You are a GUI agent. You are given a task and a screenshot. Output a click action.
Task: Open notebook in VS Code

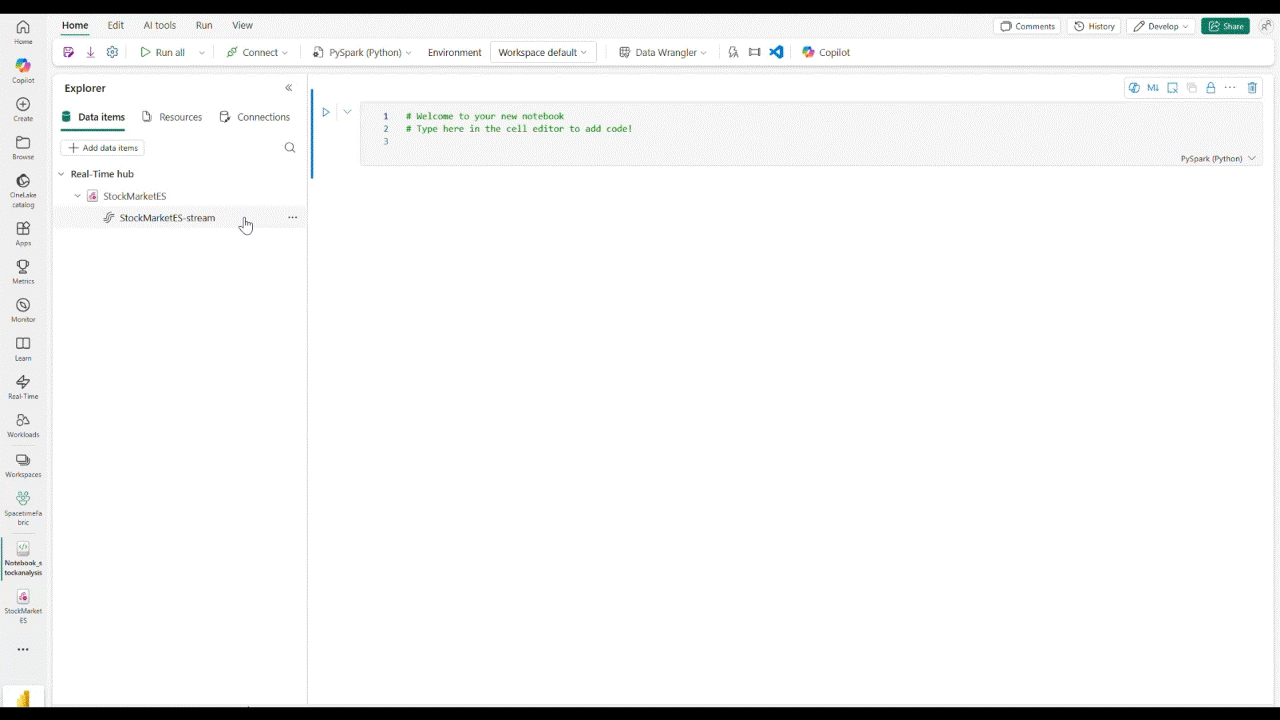(x=776, y=52)
